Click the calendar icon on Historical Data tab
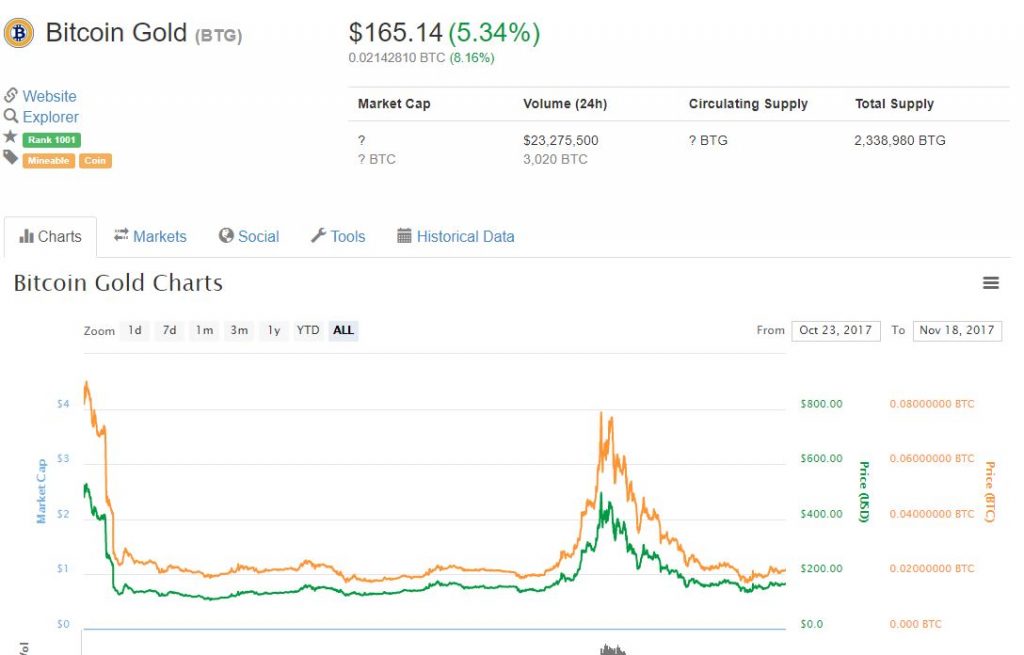 click(x=404, y=236)
